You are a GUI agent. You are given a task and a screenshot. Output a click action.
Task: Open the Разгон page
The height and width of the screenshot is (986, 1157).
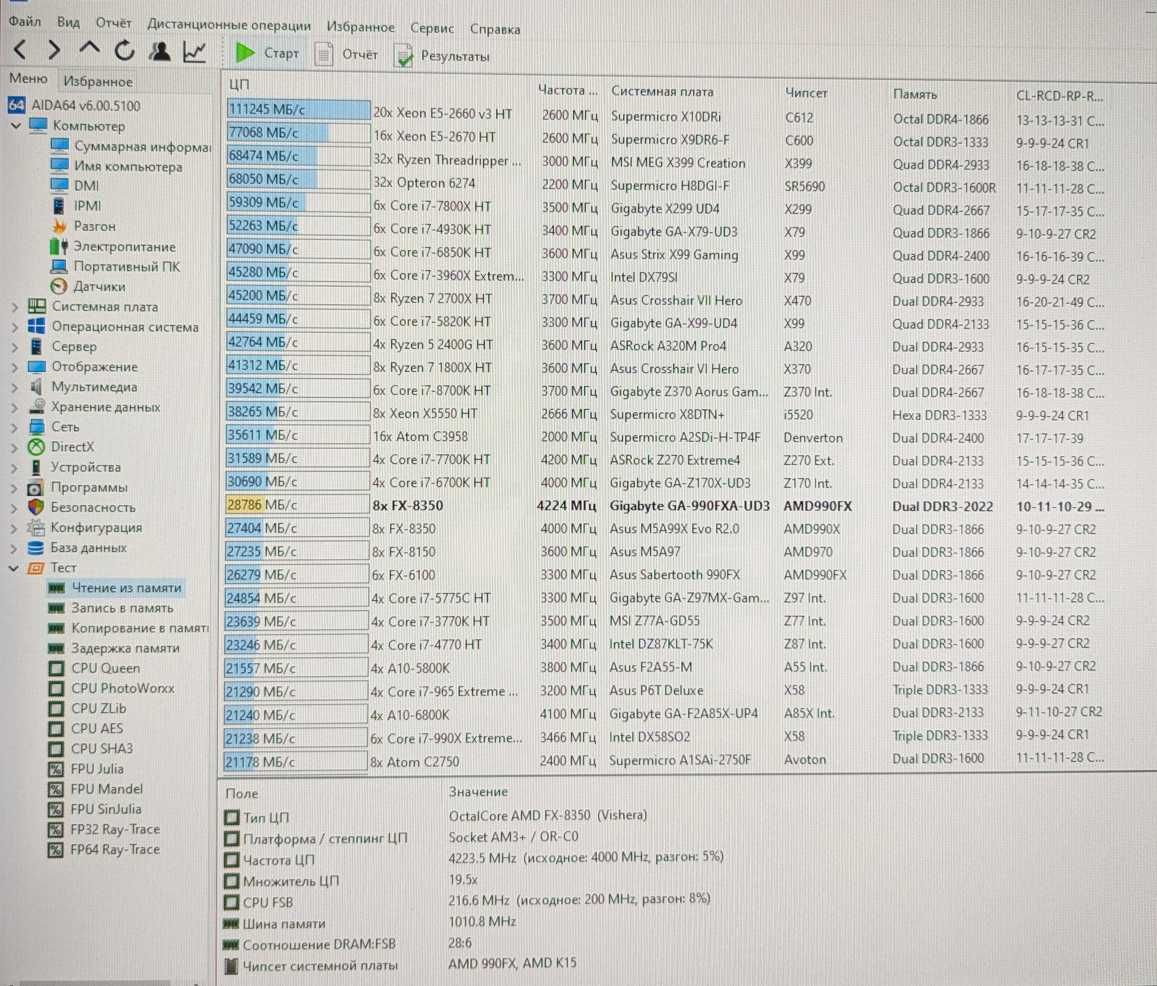(83, 226)
